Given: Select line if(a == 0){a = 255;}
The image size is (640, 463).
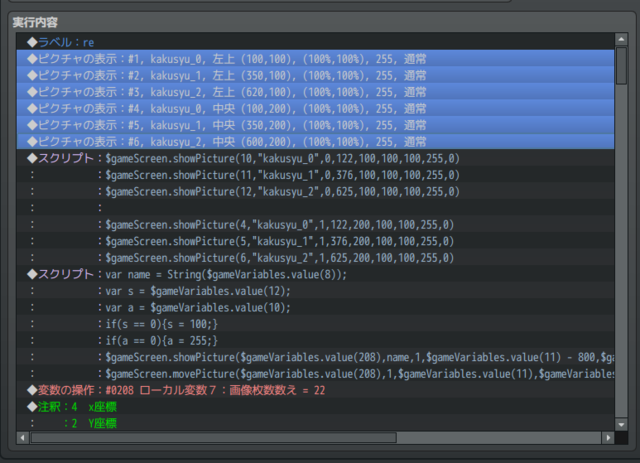Looking at the screenshot, I should (x=315, y=341).
